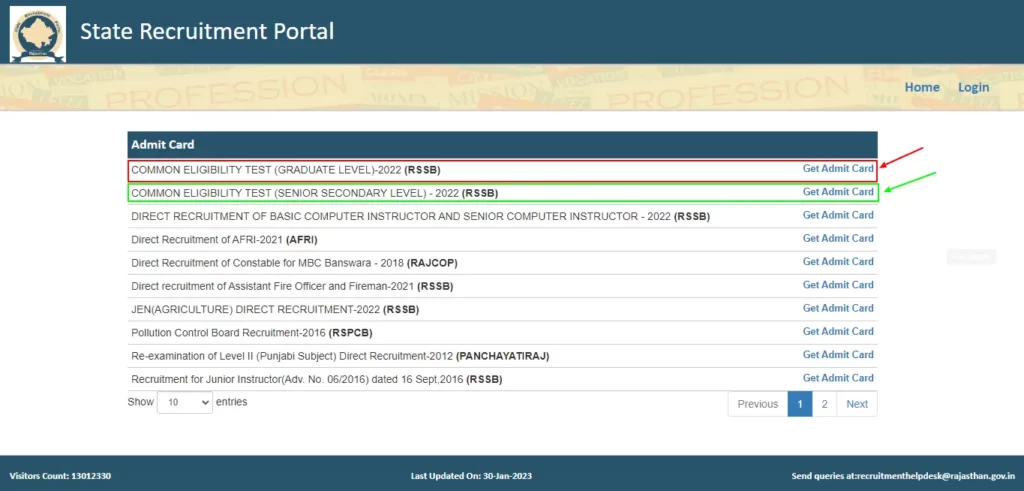Click the Admit Card table header
Screen dimensions: 1024x491
coord(502,145)
